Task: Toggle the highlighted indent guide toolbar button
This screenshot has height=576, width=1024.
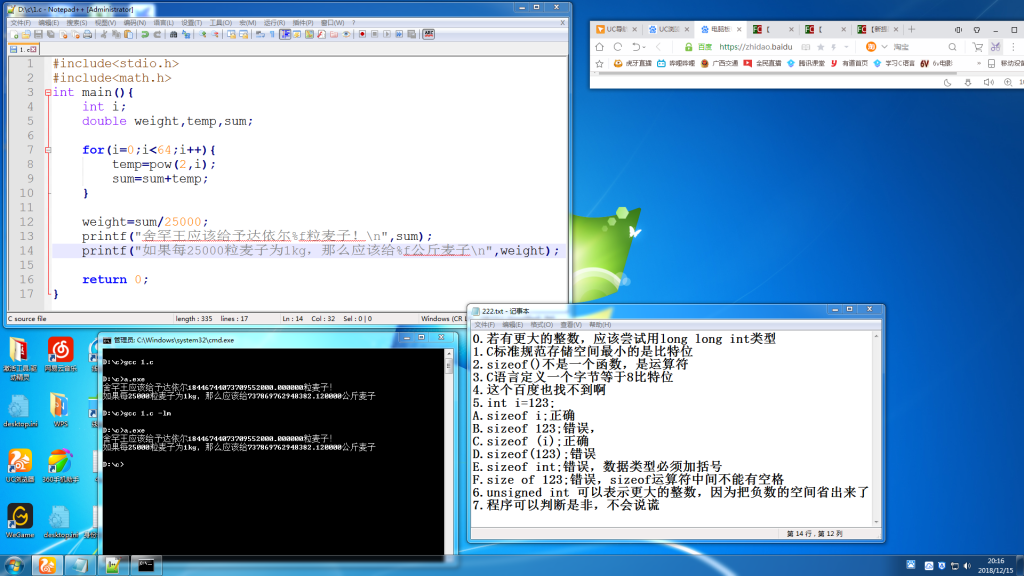Action: [285, 35]
